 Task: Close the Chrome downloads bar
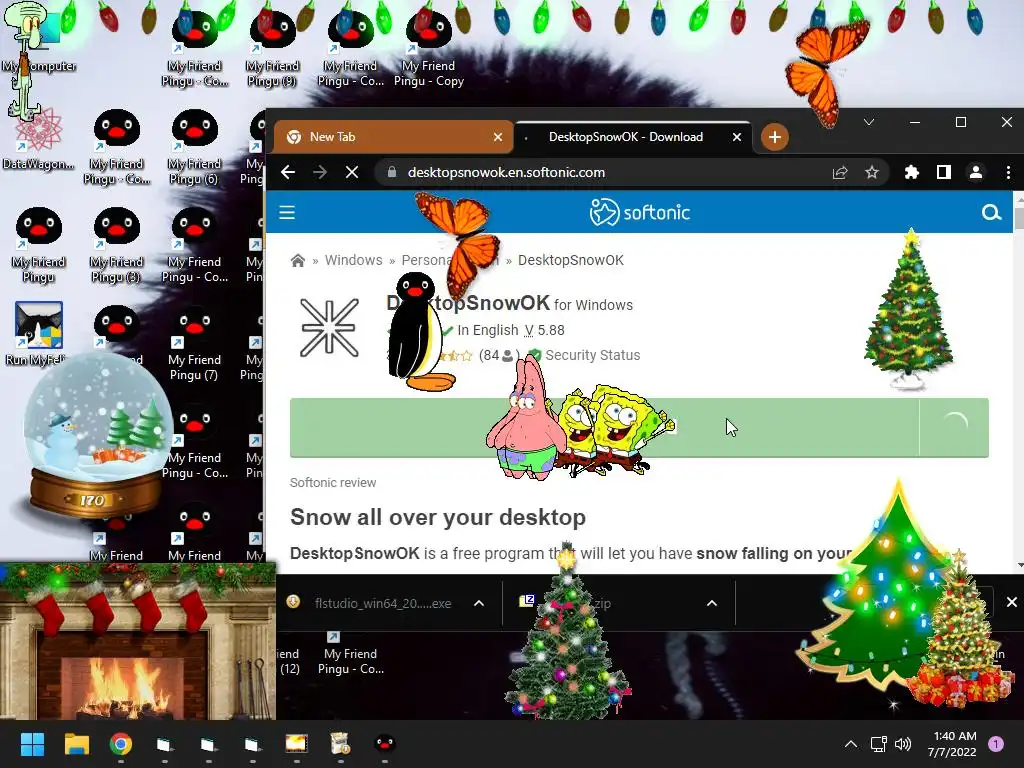point(1011,602)
